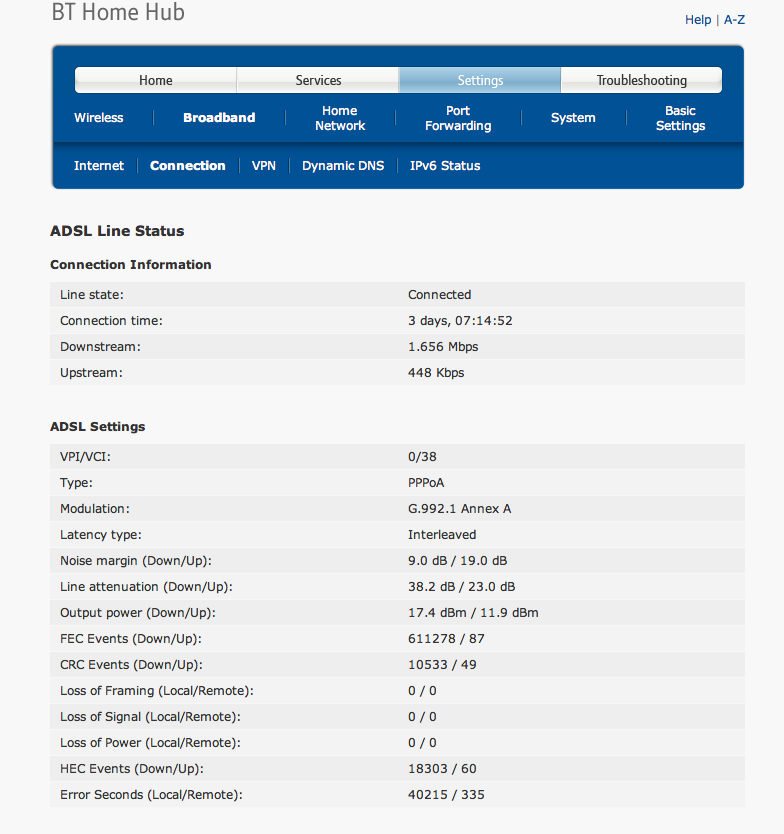Screen dimensions: 784x834
Task: Select downstream value 1.656 Mbps
Action: coord(443,347)
